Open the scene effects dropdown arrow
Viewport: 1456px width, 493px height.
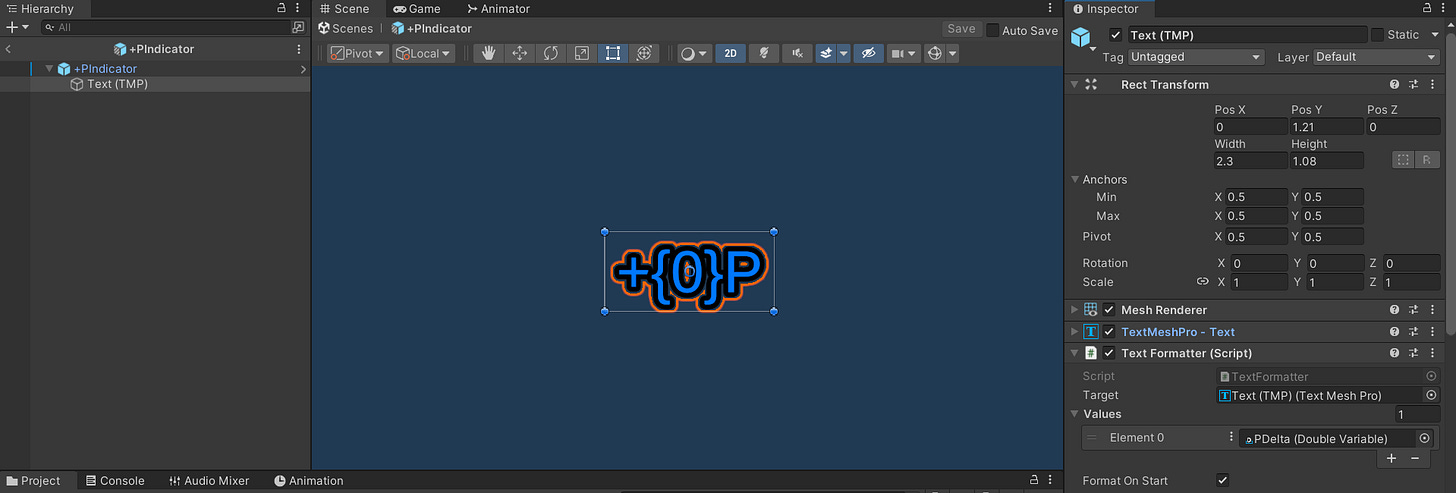click(844, 53)
